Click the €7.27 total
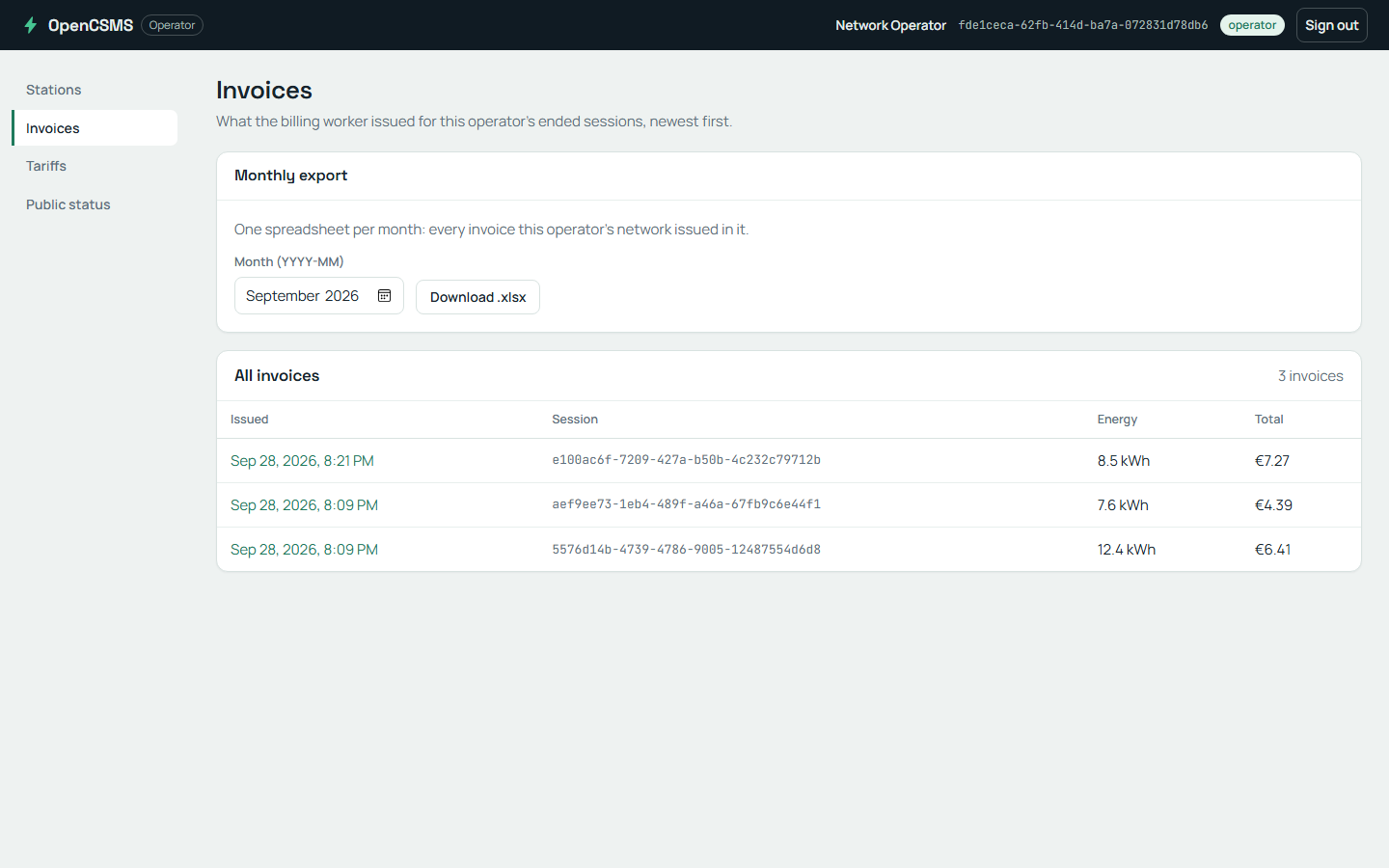 click(x=1272, y=461)
